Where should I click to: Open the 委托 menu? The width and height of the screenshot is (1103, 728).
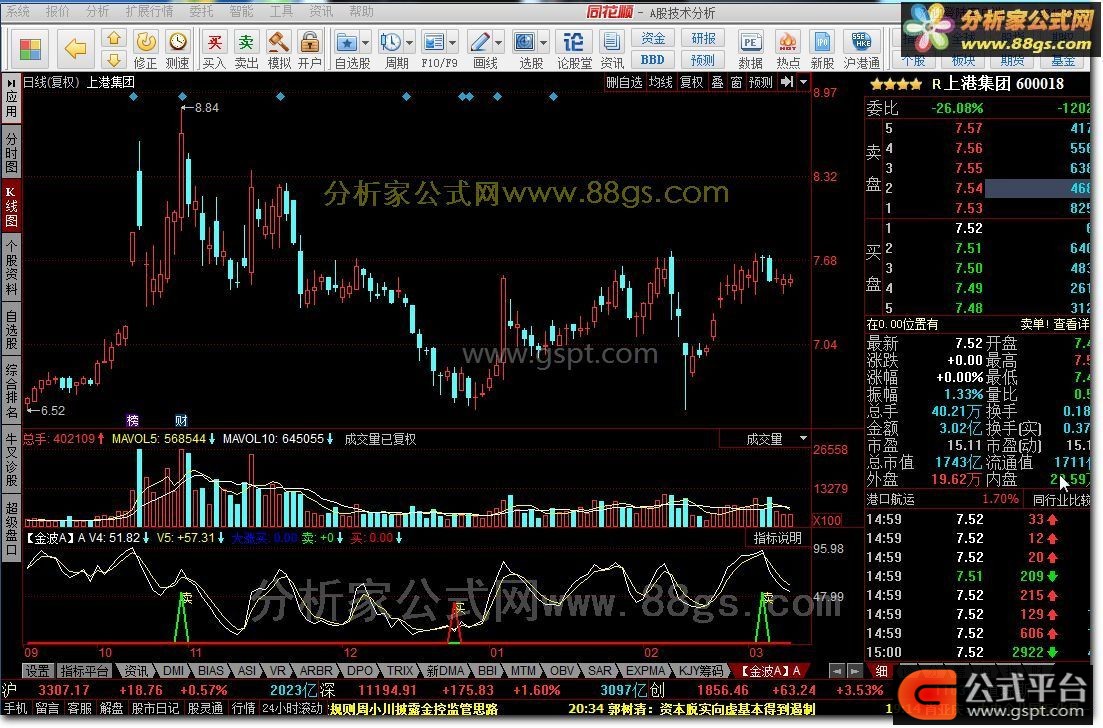pyautogui.click(x=201, y=11)
